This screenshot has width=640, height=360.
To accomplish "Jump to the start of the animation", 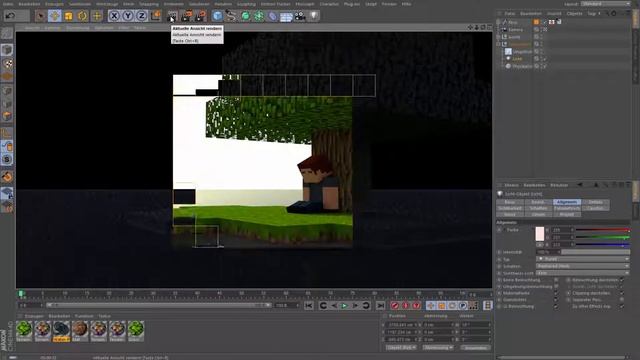I will [x=309, y=305].
